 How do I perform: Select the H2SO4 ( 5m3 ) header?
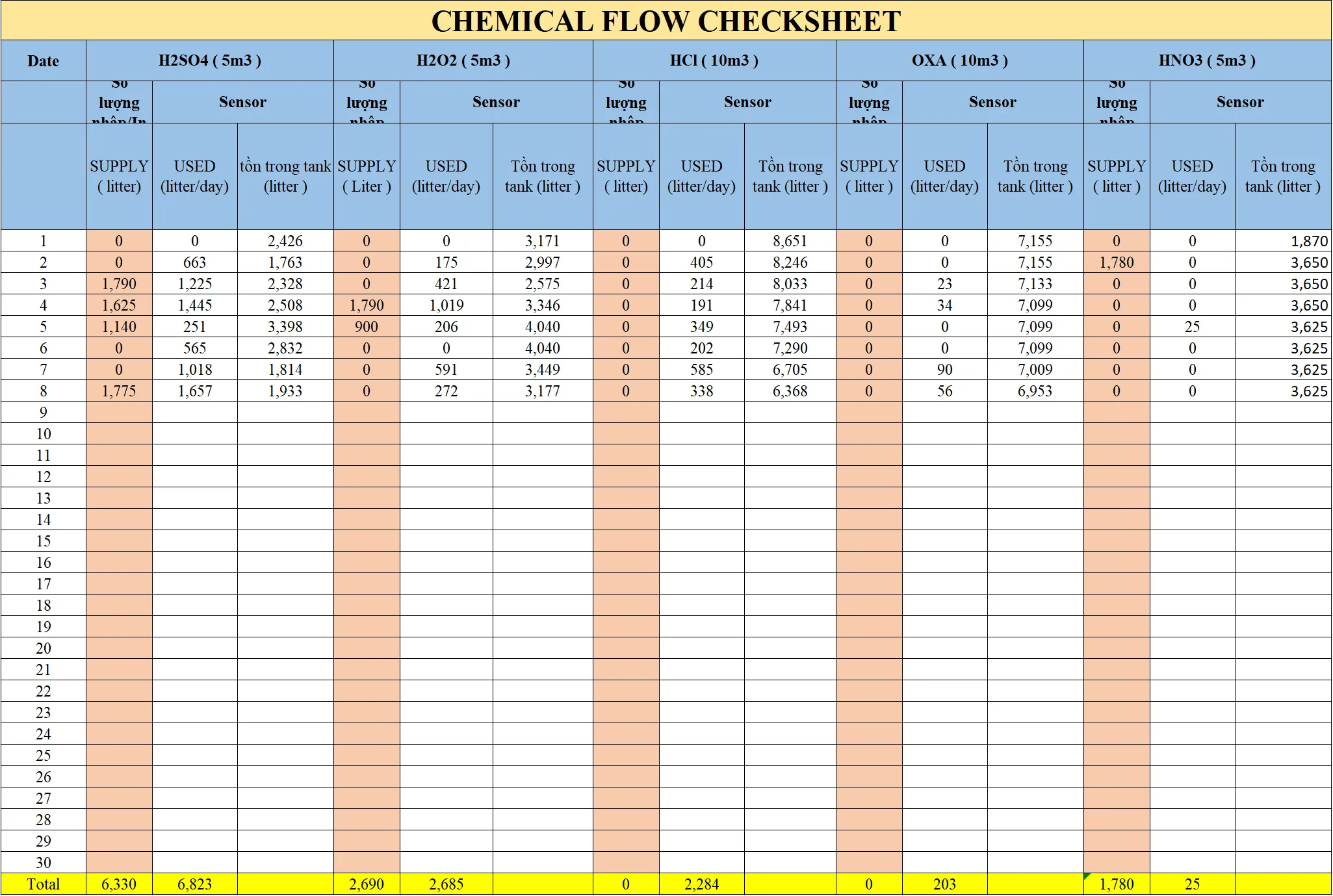(210, 60)
